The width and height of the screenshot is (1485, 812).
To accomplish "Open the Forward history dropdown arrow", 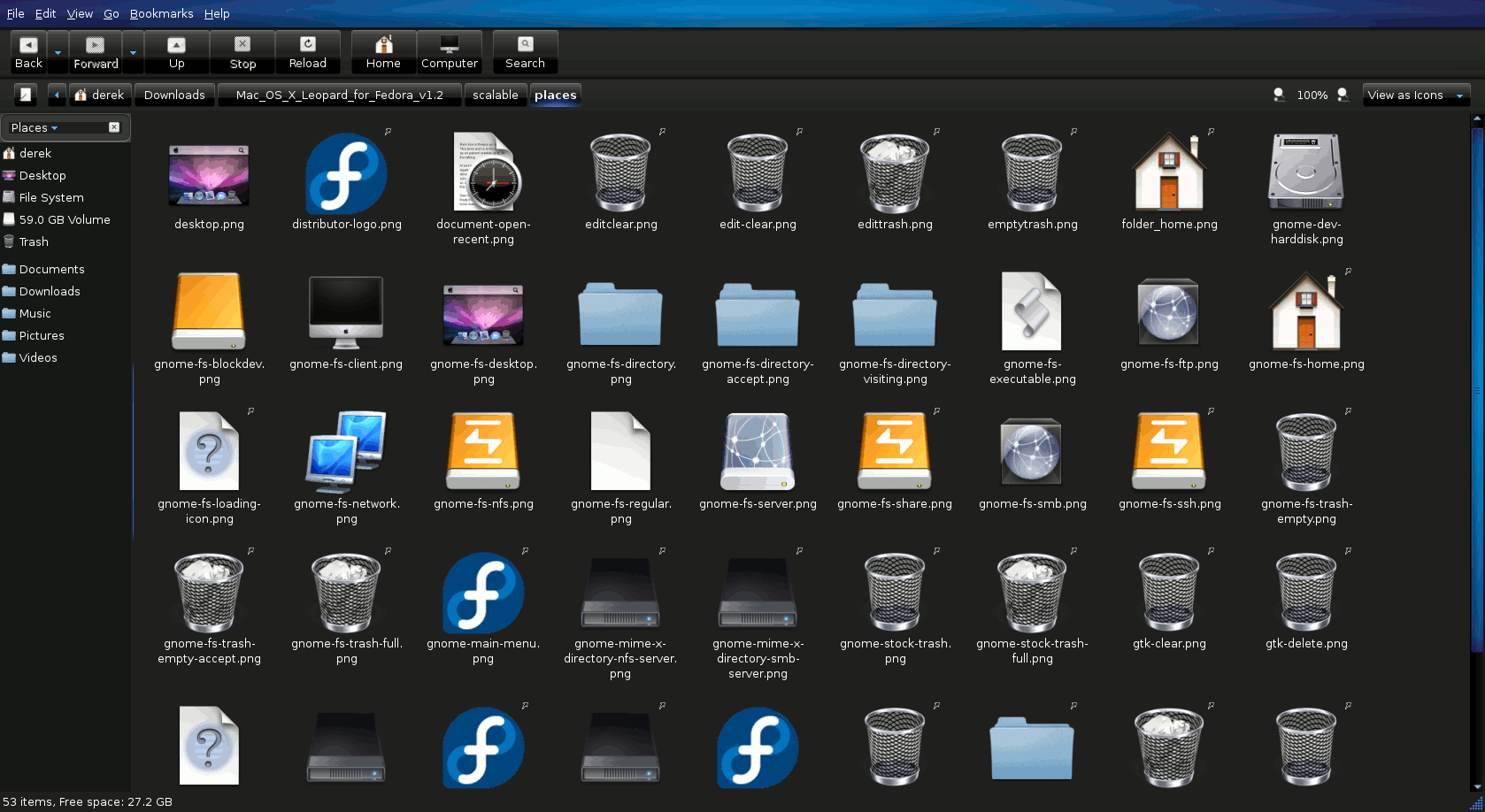I will pyautogui.click(x=134, y=52).
